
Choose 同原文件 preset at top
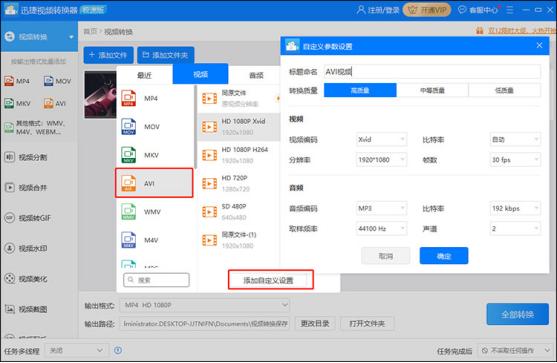point(239,98)
